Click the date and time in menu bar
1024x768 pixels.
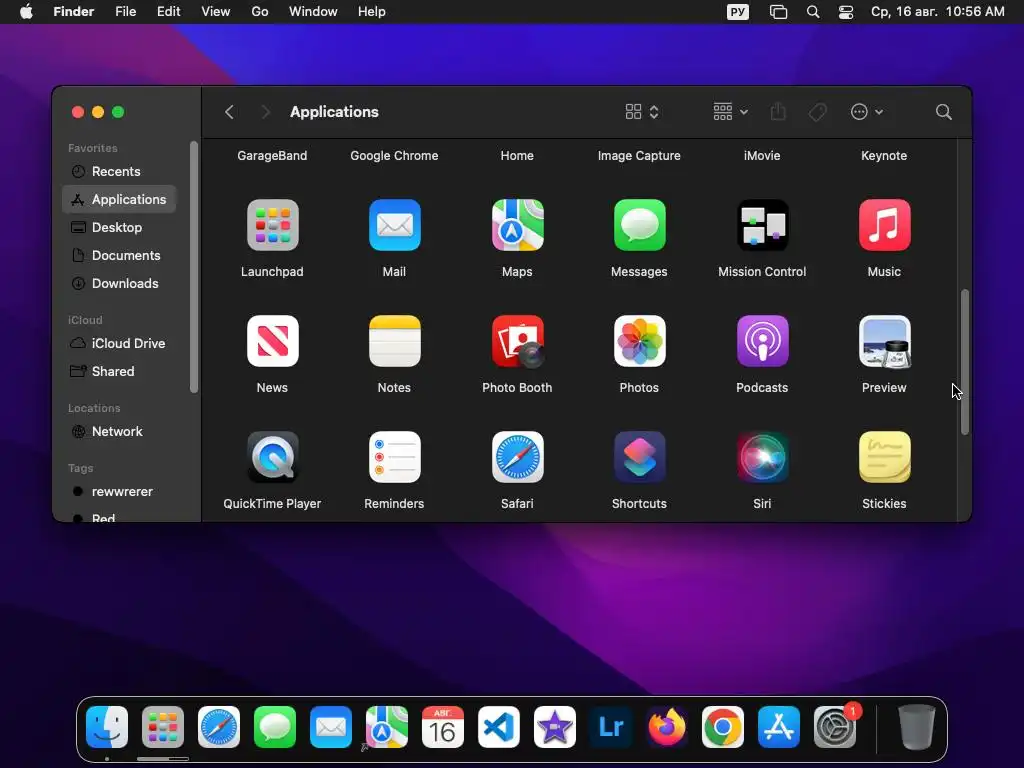pos(938,12)
